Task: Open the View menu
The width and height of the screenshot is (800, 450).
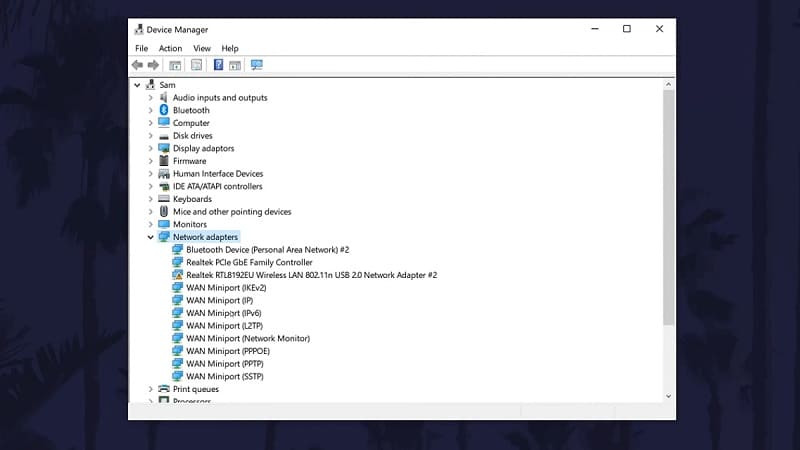Action: point(202,48)
